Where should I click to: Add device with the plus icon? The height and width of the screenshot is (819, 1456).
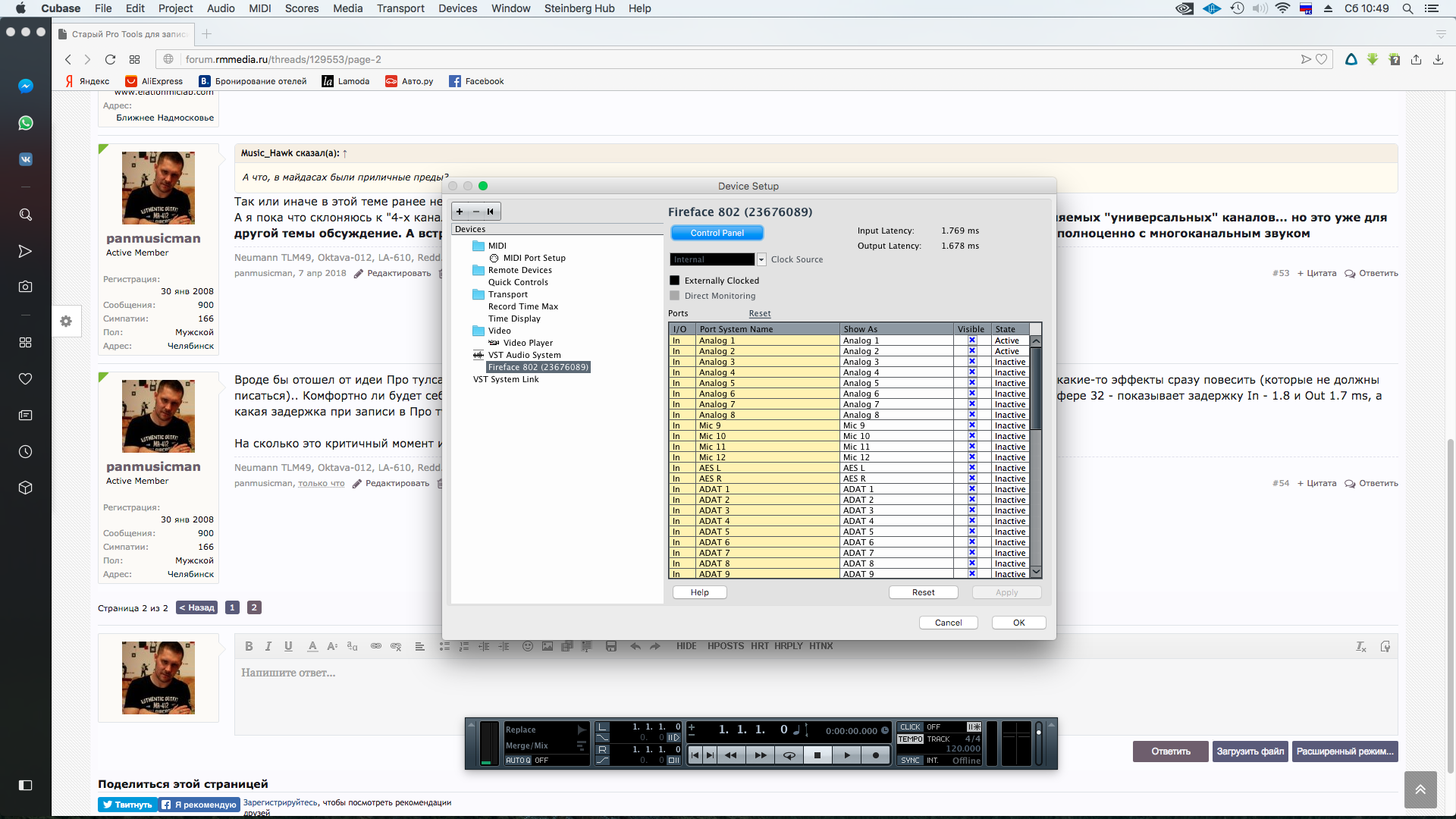[x=460, y=212]
